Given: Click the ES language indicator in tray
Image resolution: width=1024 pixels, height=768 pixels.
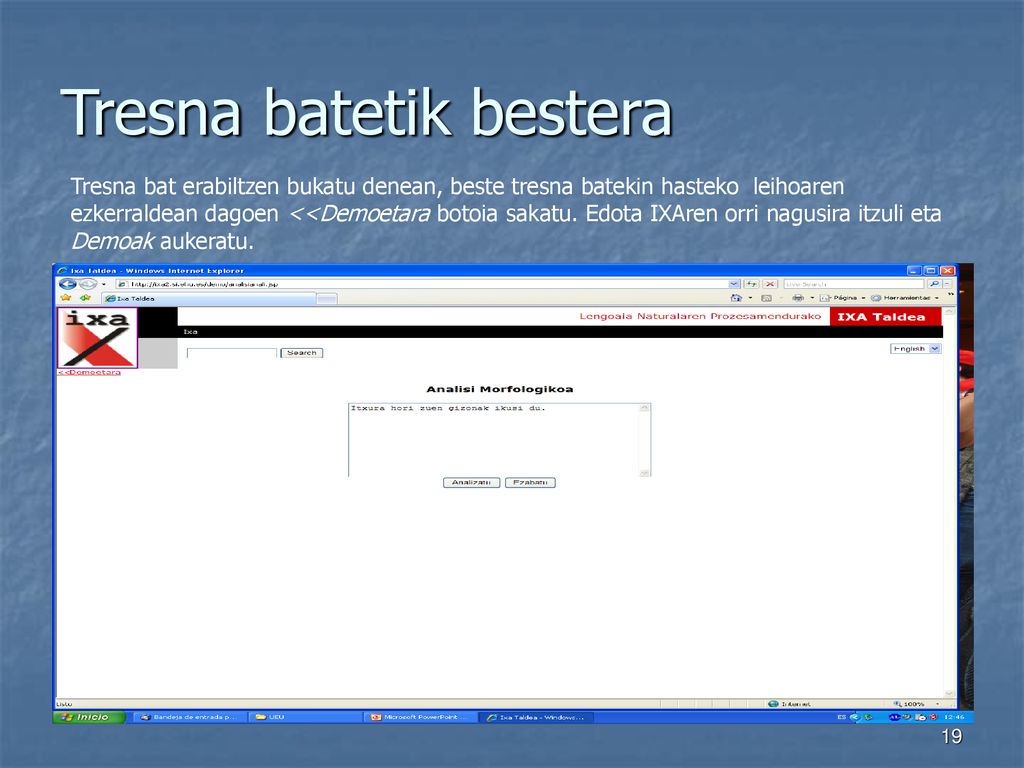Looking at the screenshot, I should pyautogui.click(x=842, y=717).
